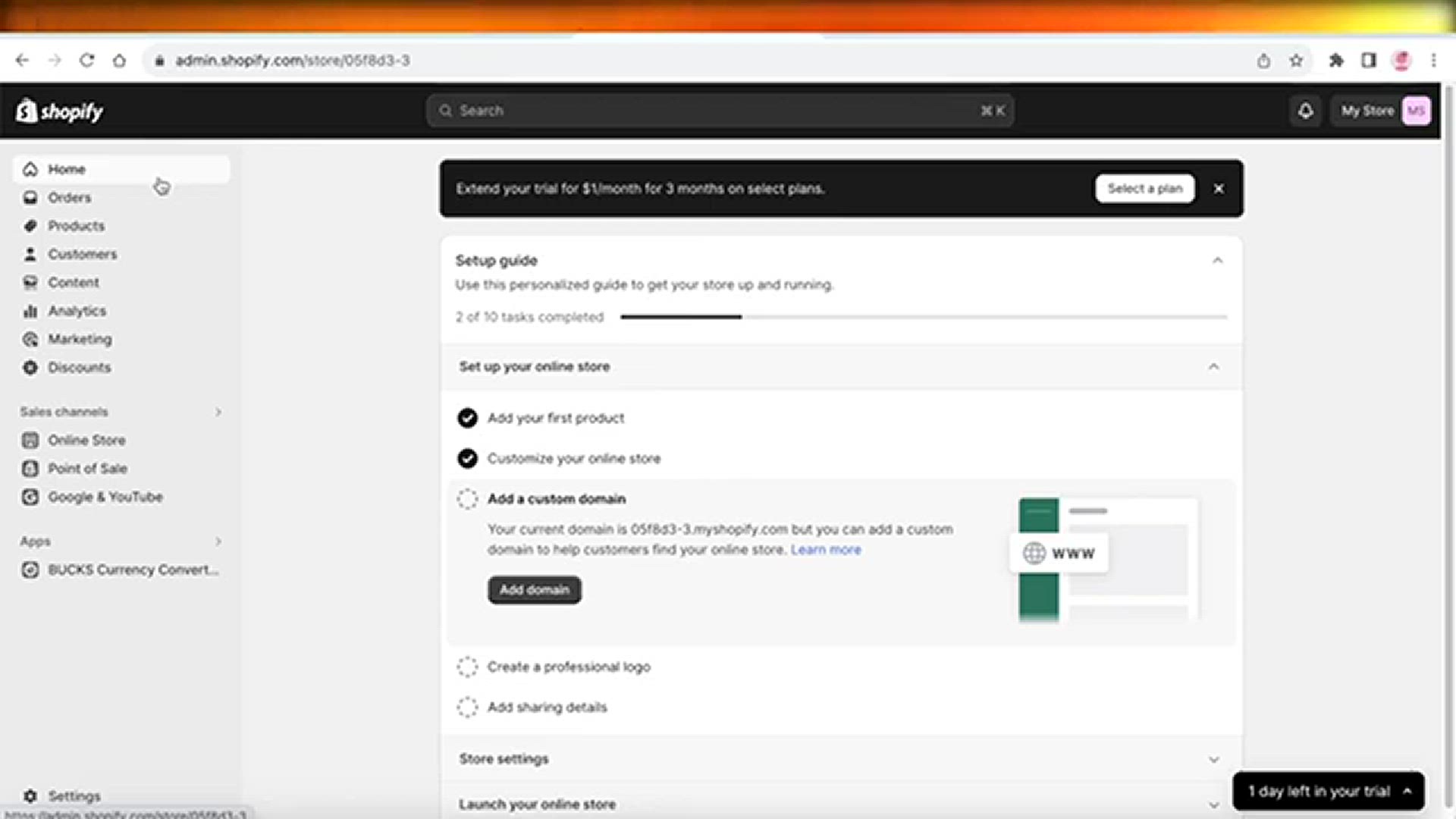
Task: Follow the Learn more link
Action: (826, 550)
